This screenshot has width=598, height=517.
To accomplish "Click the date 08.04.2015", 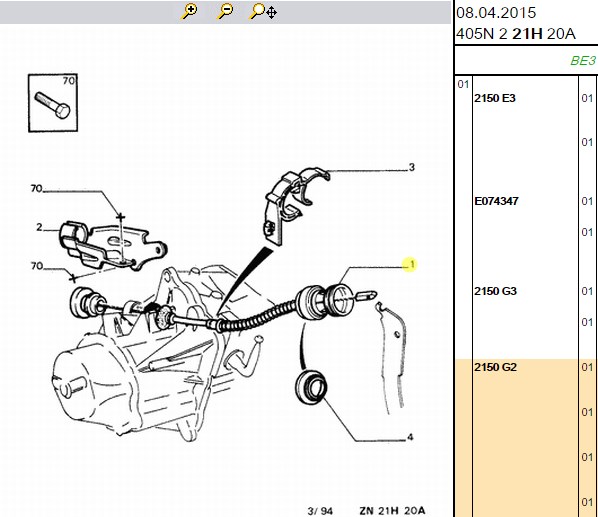I will click(x=496, y=13).
